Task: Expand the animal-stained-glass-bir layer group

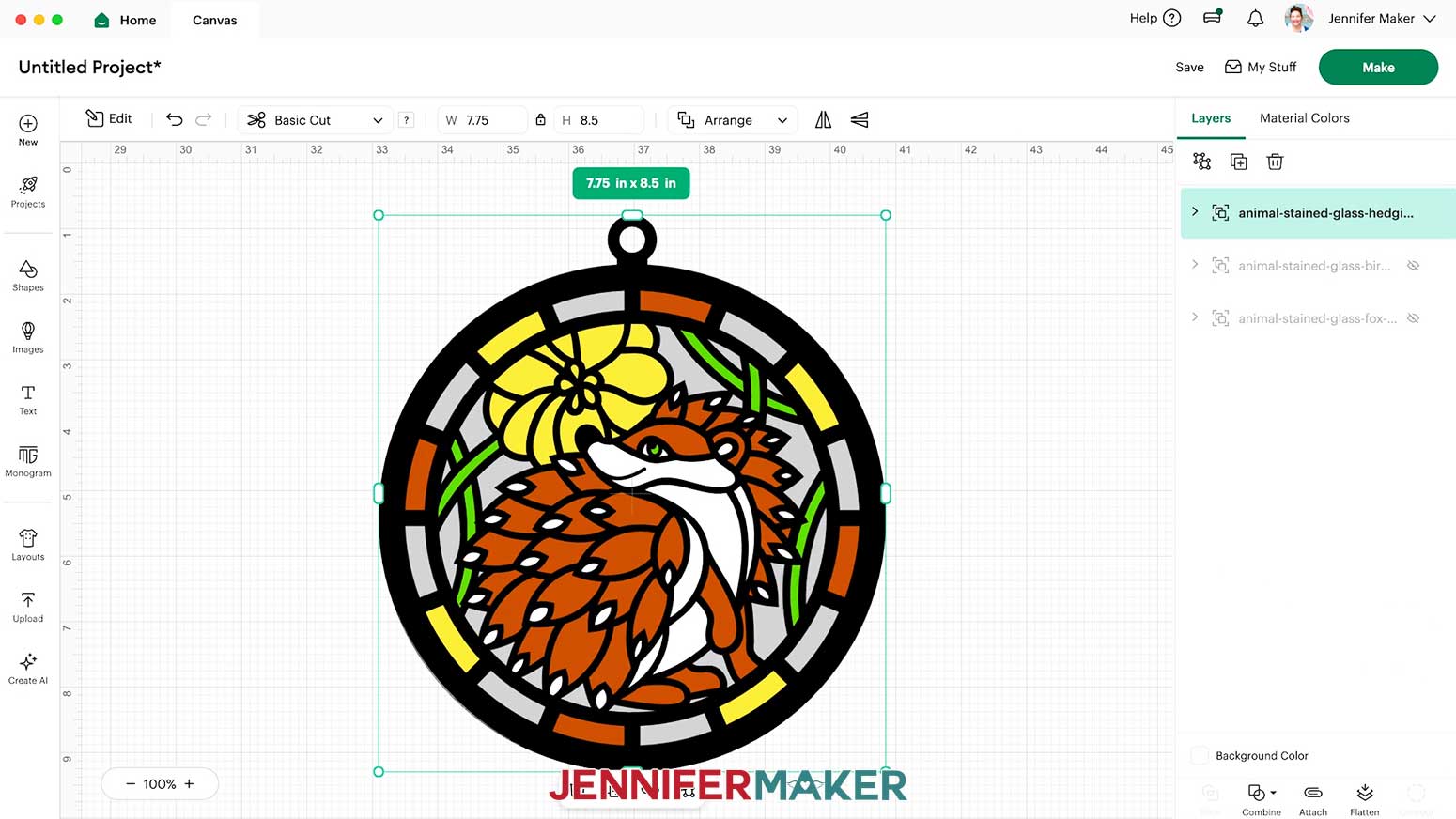Action: point(1195,265)
